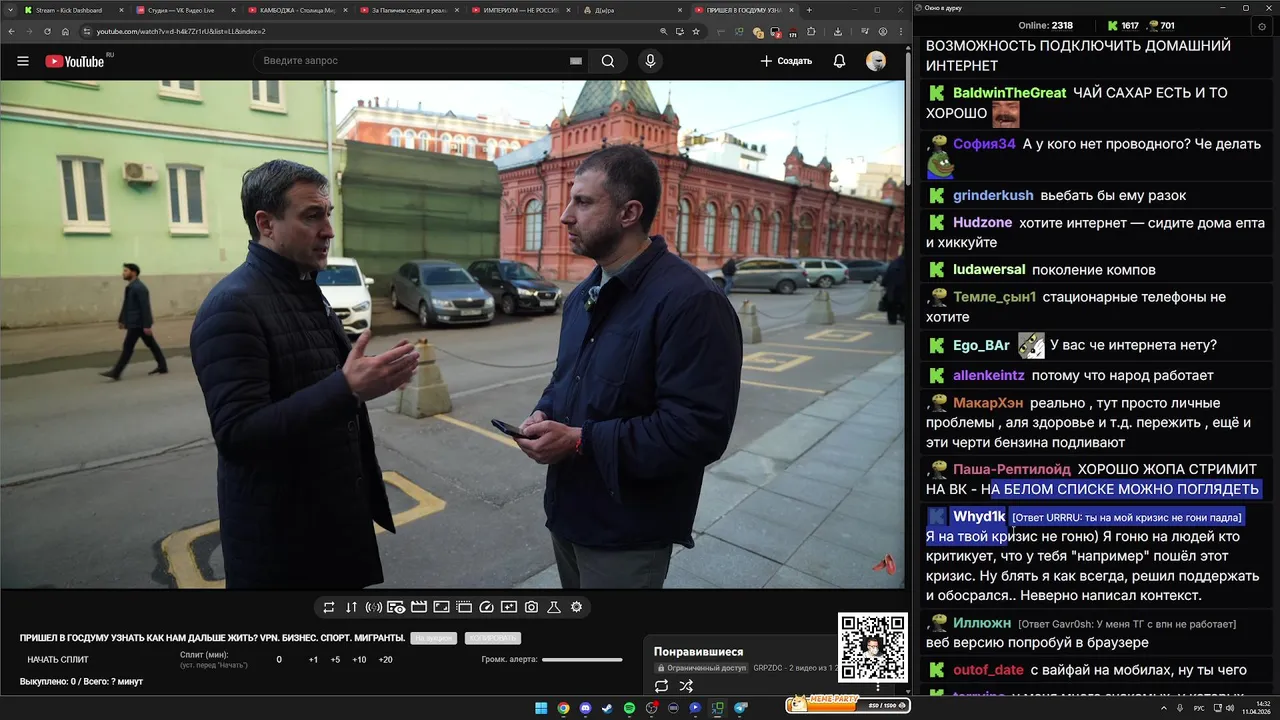This screenshot has height=720, width=1280.
Task: Go back in the browser
Action: (x=11, y=31)
